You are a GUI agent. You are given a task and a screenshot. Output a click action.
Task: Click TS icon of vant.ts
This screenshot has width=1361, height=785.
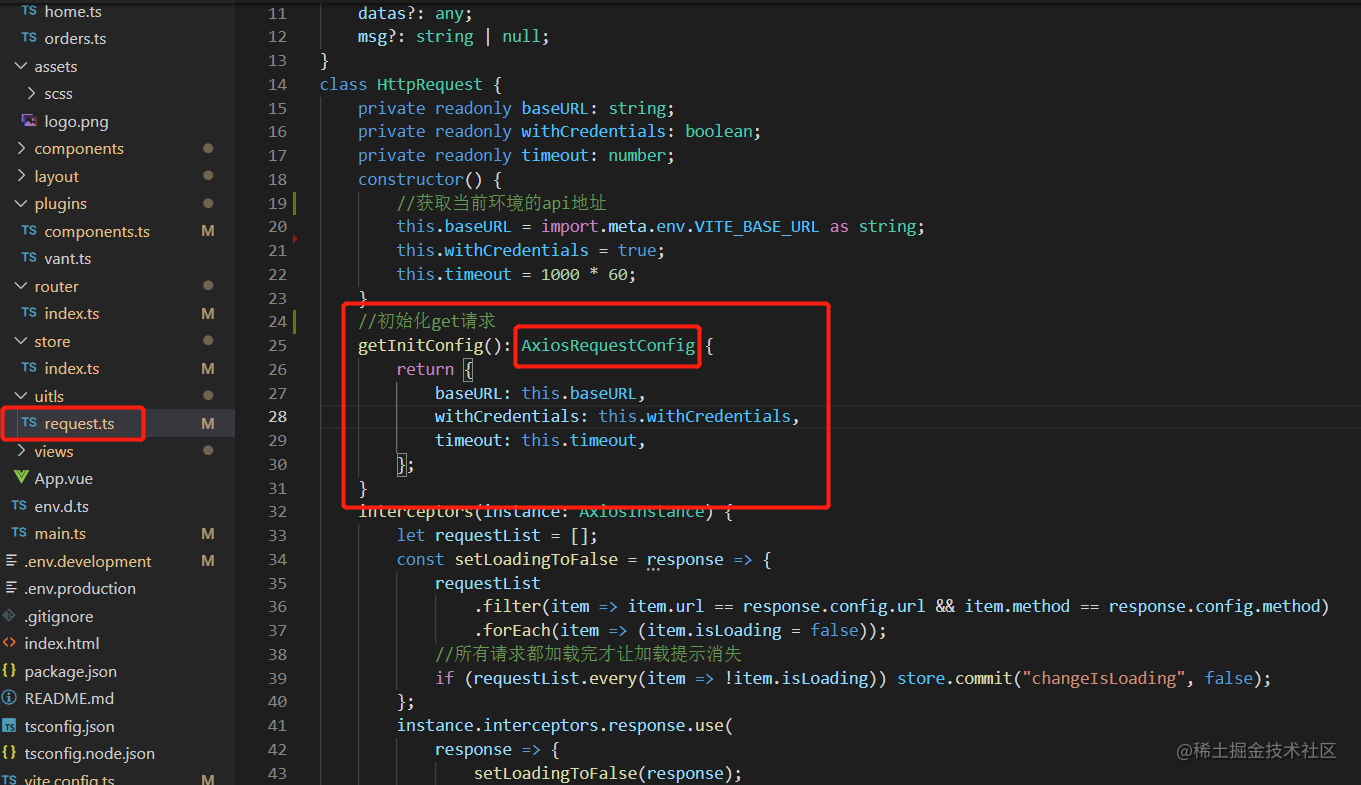point(29,258)
